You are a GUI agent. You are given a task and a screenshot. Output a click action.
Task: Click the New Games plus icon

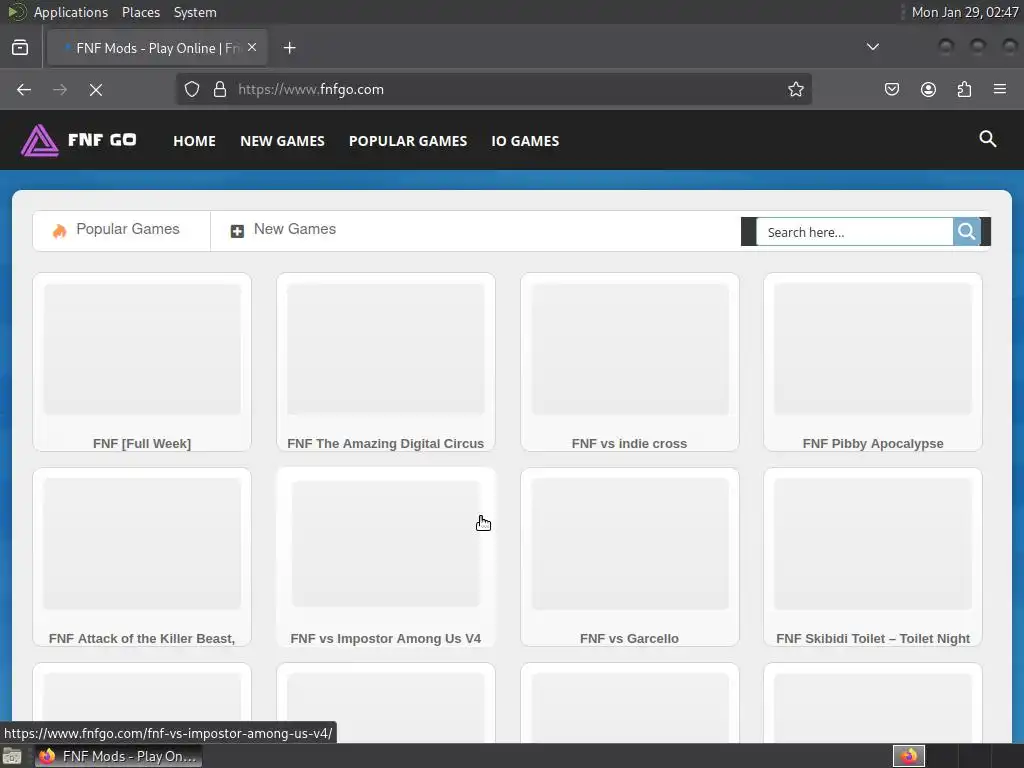pyautogui.click(x=237, y=231)
